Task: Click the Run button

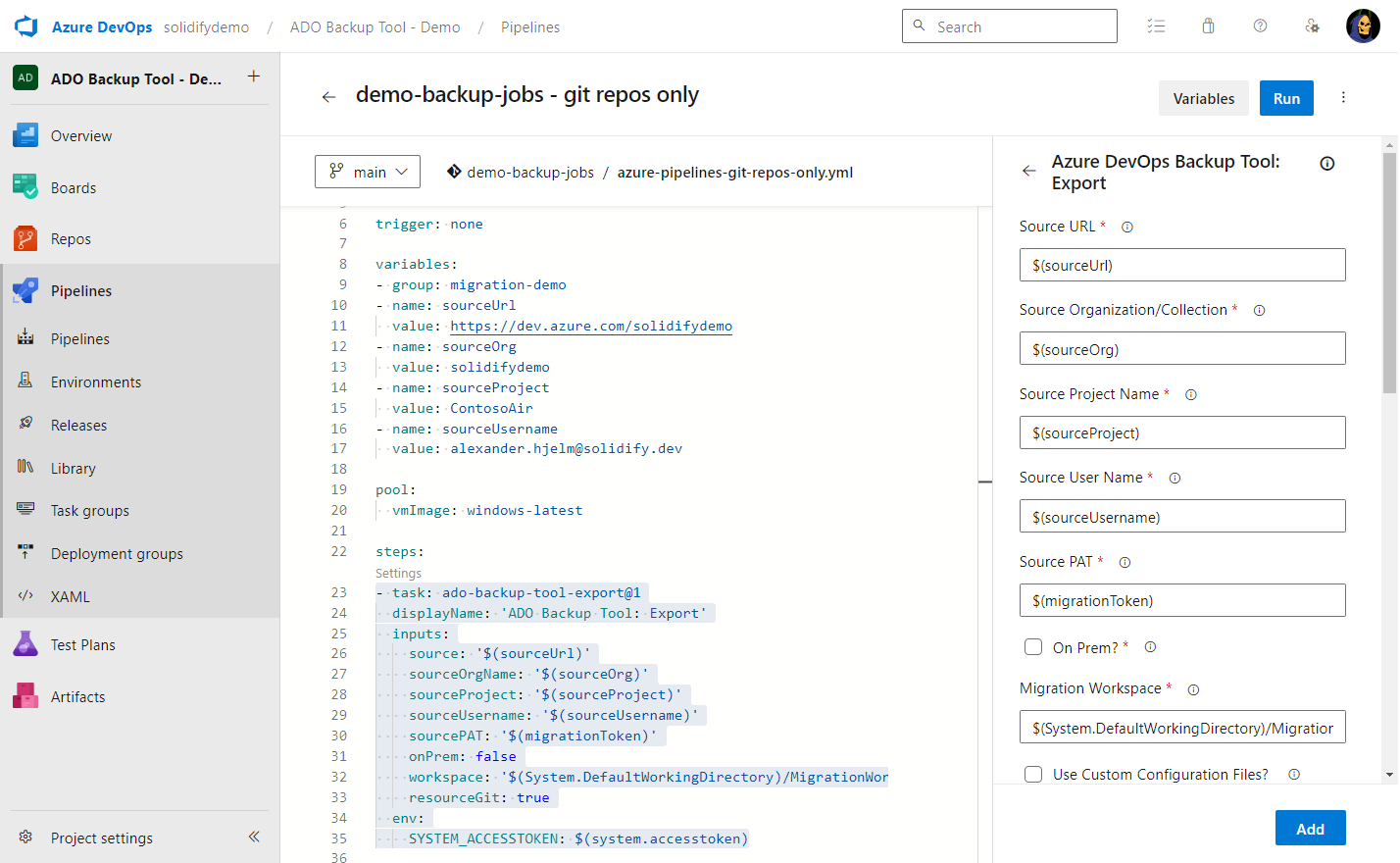Action: (1286, 98)
